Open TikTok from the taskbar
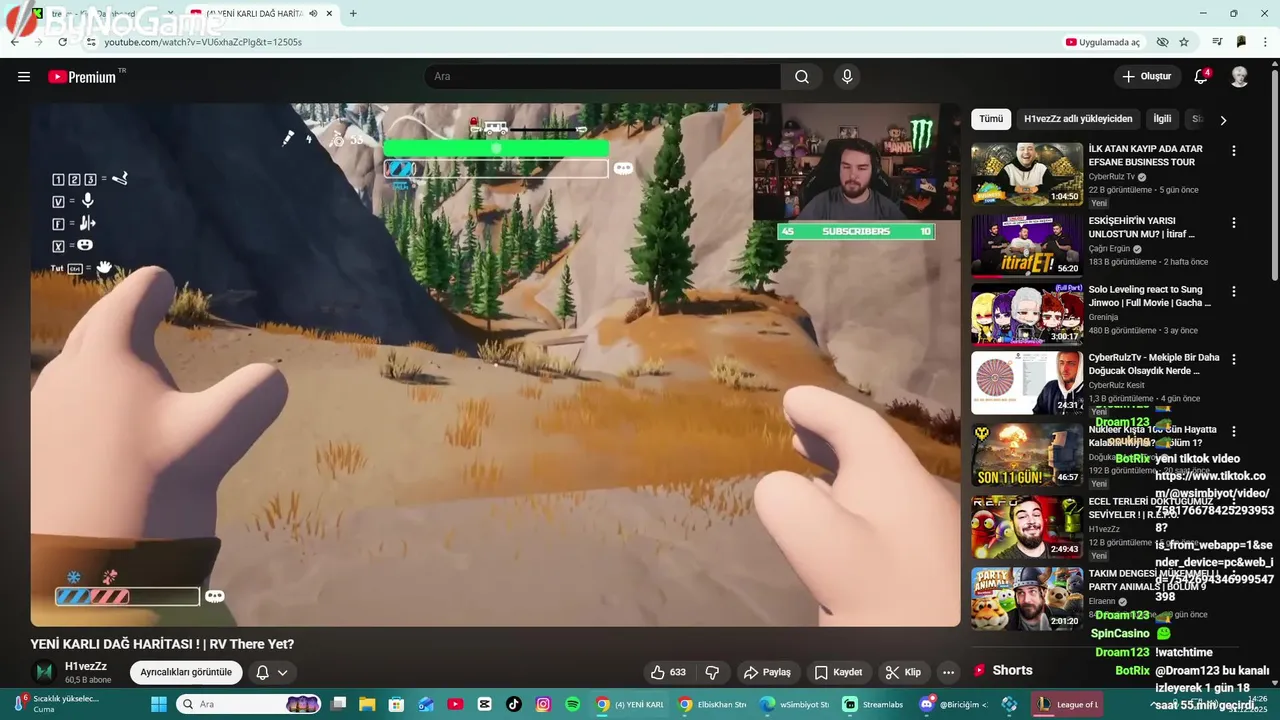1280x720 pixels. (x=514, y=704)
